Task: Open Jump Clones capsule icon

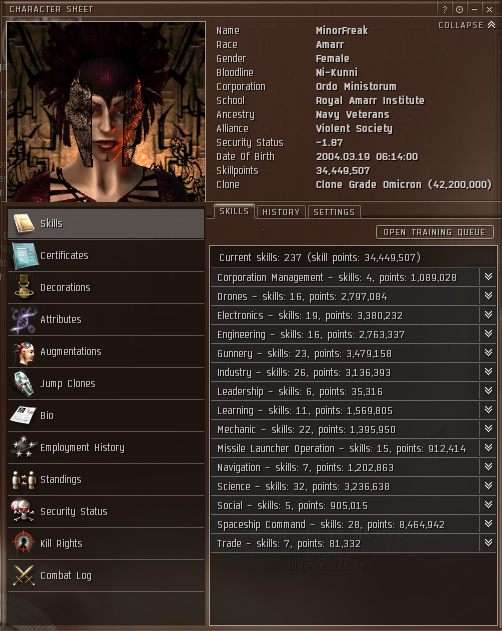Action: [x=24, y=383]
